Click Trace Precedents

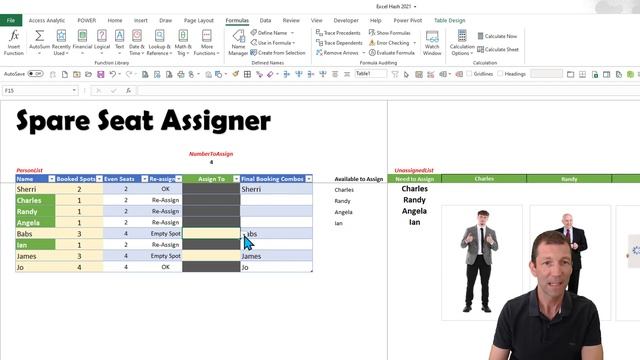coord(338,33)
